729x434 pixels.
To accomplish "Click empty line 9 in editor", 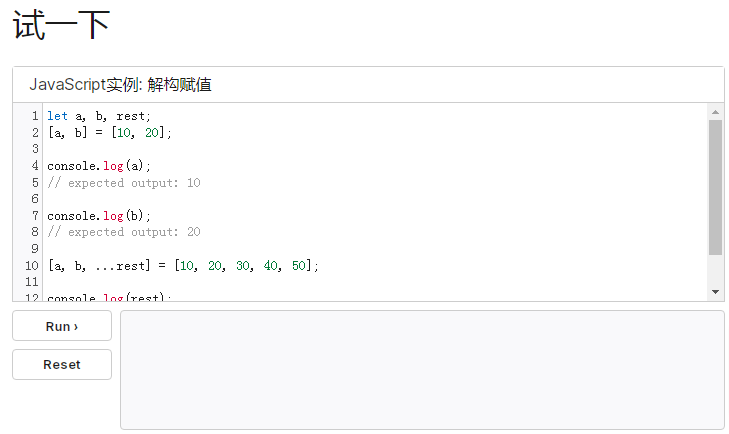I will (x=200, y=249).
